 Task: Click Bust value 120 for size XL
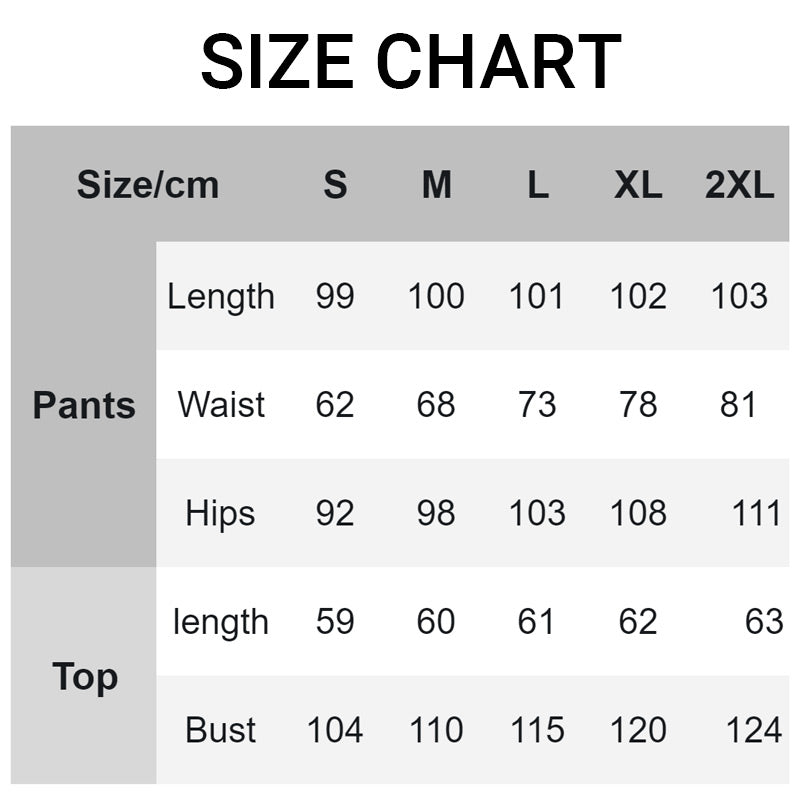[x=638, y=730]
